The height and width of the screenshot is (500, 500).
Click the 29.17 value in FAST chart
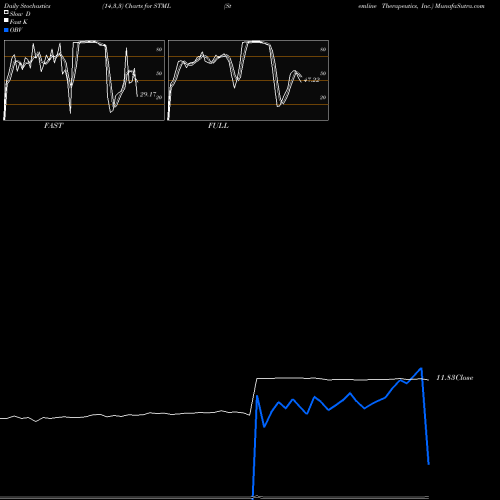pos(148,95)
